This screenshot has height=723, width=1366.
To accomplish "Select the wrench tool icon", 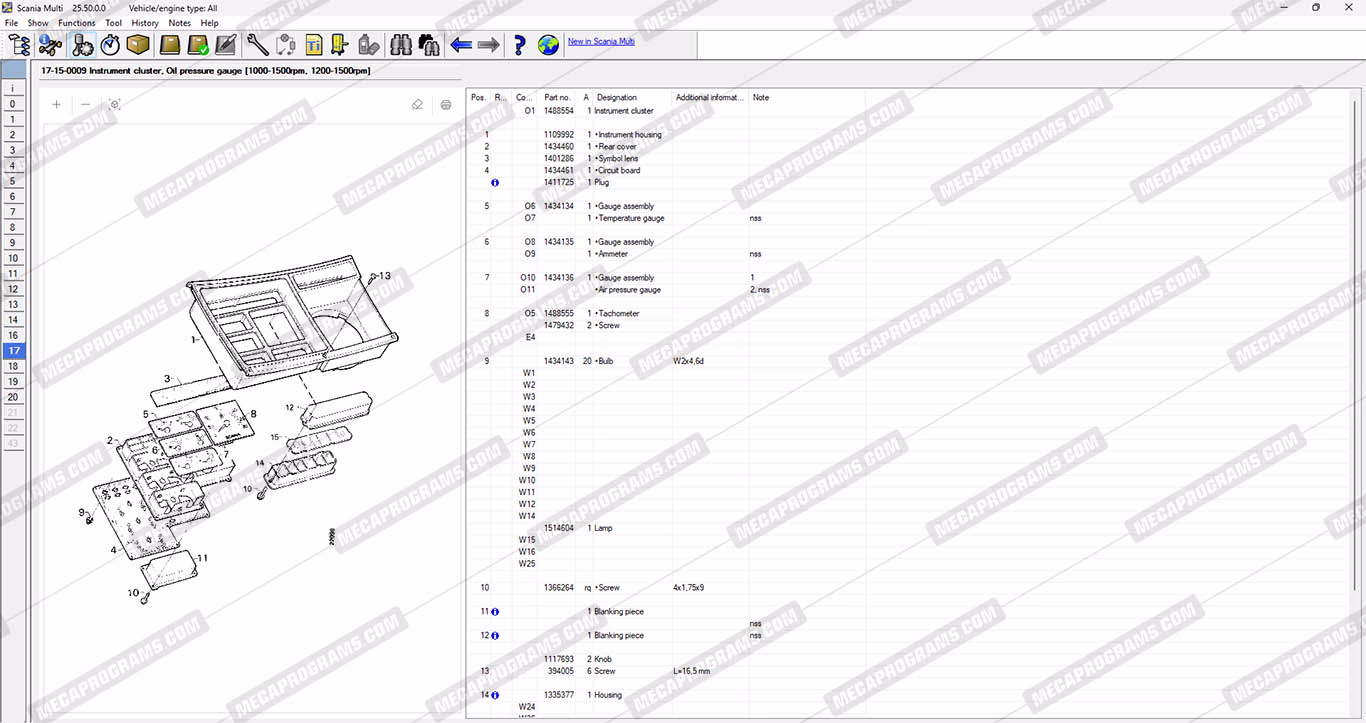I will click(257, 45).
